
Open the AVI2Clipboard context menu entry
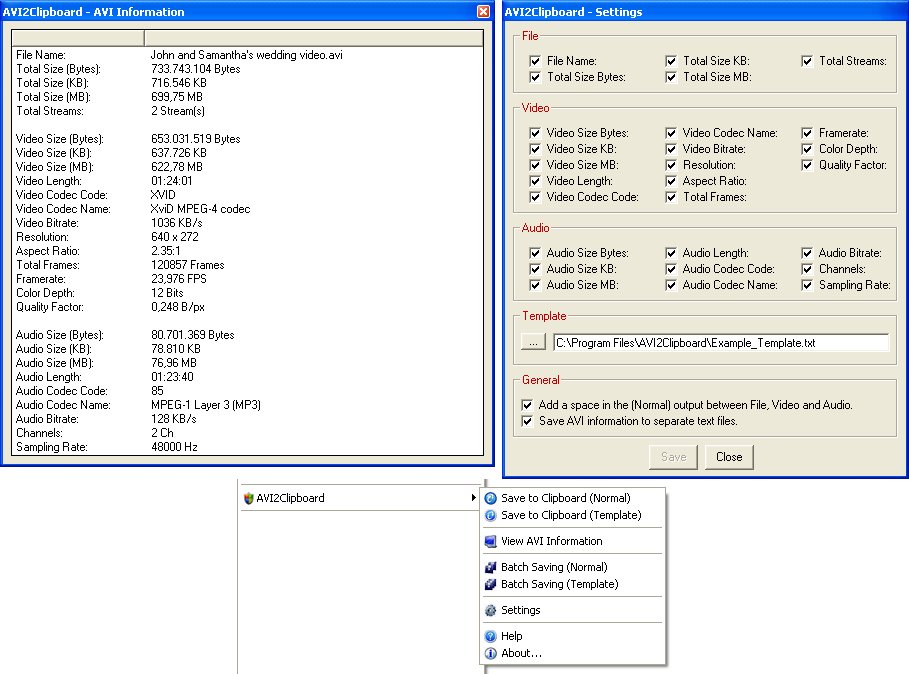point(361,498)
